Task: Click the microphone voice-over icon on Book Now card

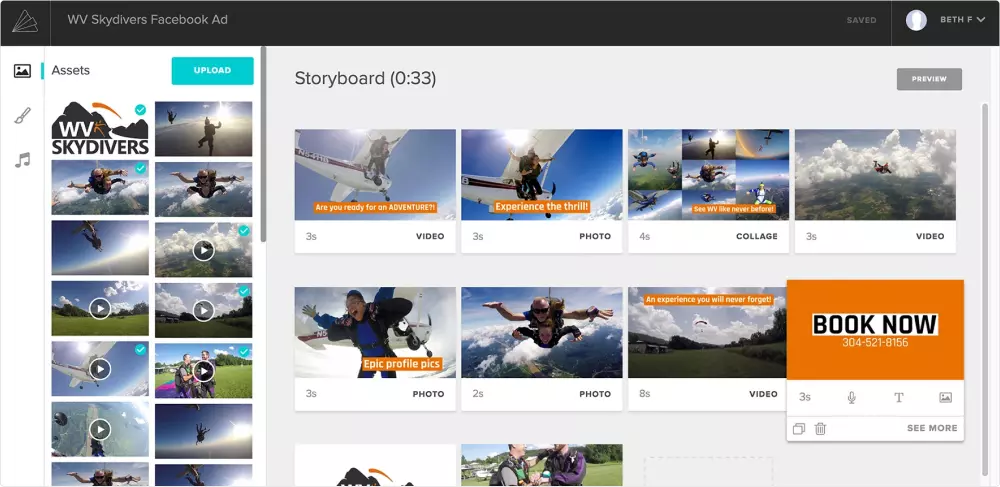Action: [x=851, y=397]
